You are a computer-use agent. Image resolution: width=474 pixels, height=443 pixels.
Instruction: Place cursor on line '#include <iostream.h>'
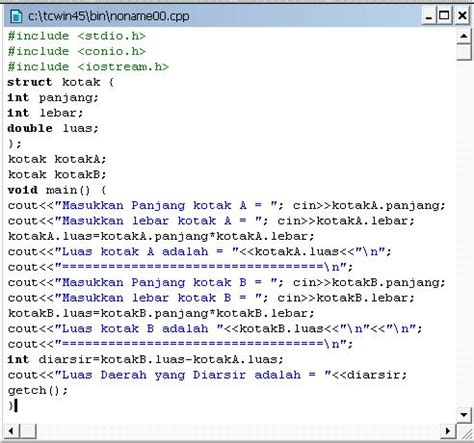pos(88,67)
